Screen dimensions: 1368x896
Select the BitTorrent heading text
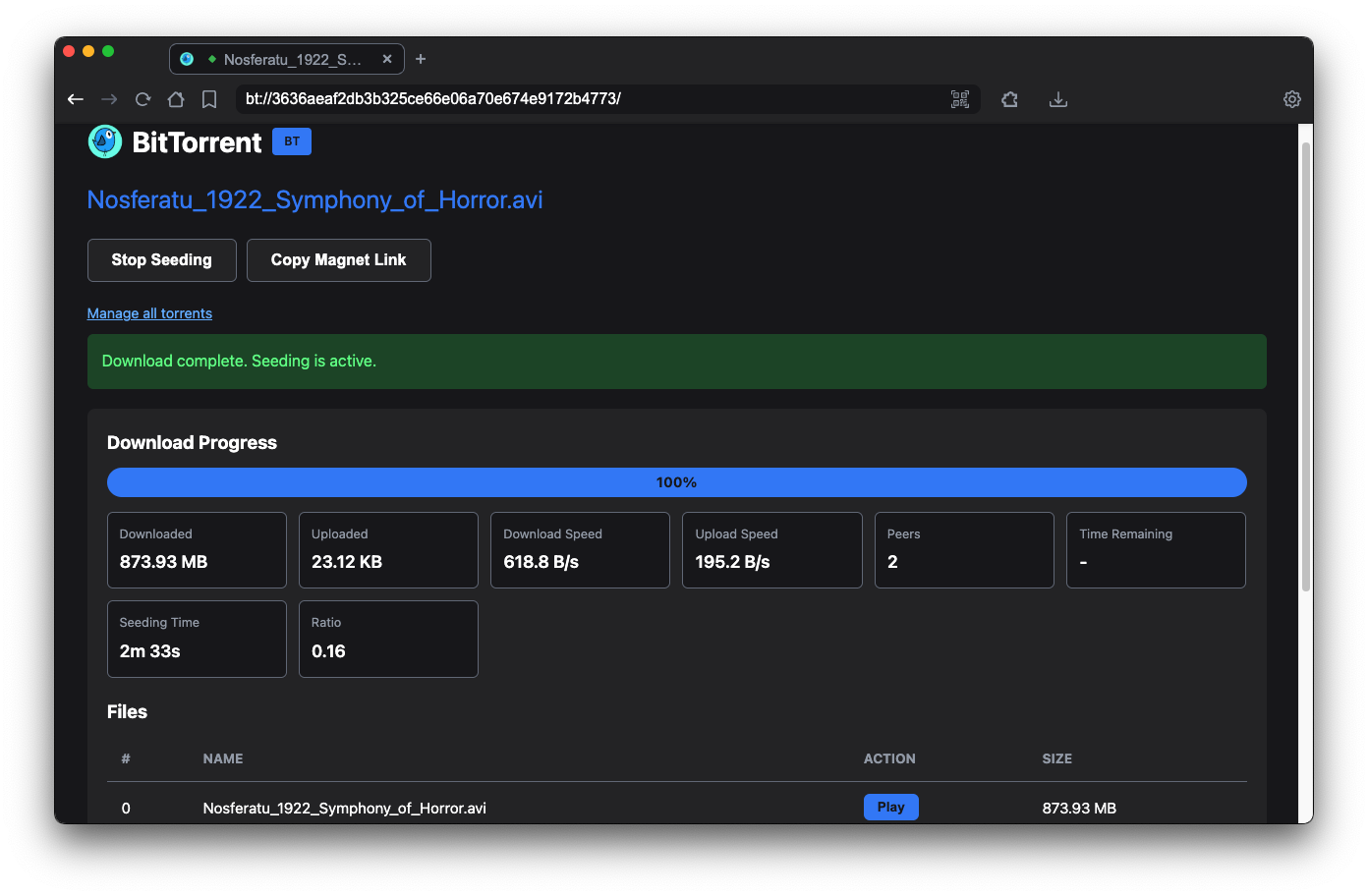[x=197, y=142]
